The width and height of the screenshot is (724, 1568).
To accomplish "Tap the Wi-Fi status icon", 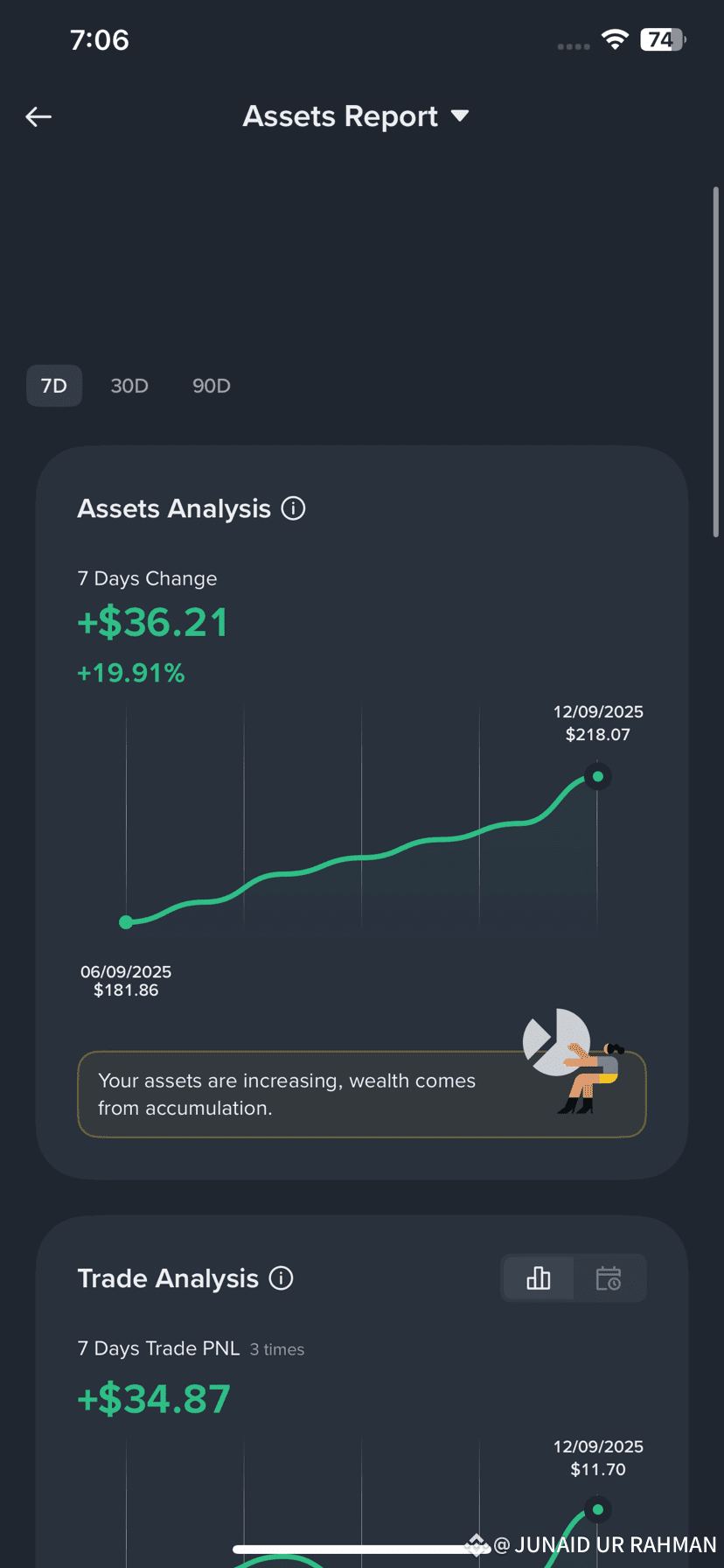I will click(615, 40).
